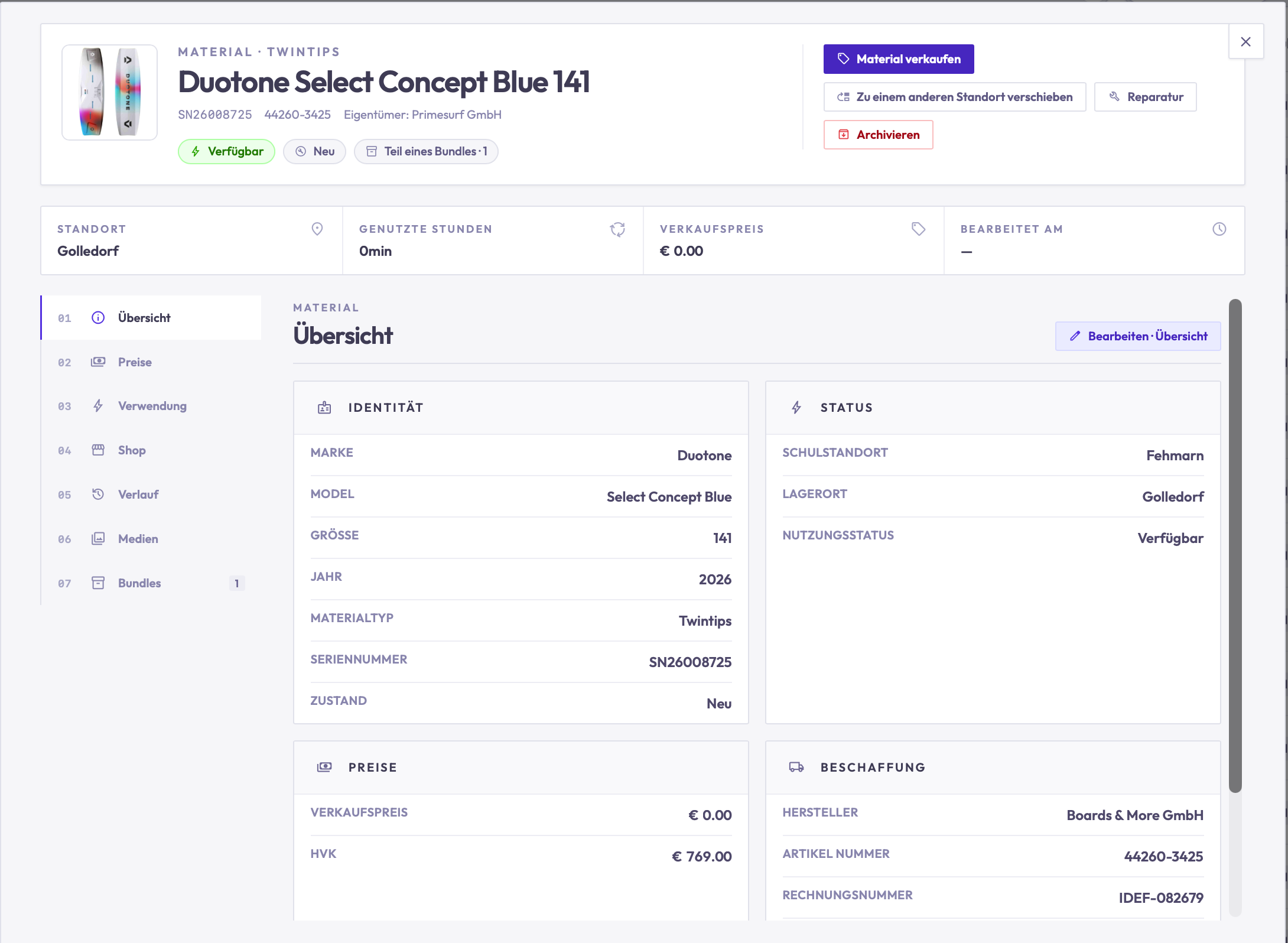The width and height of the screenshot is (1288, 943).
Task: Click the Genutzte Stunden value 0min
Action: coord(376,251)
